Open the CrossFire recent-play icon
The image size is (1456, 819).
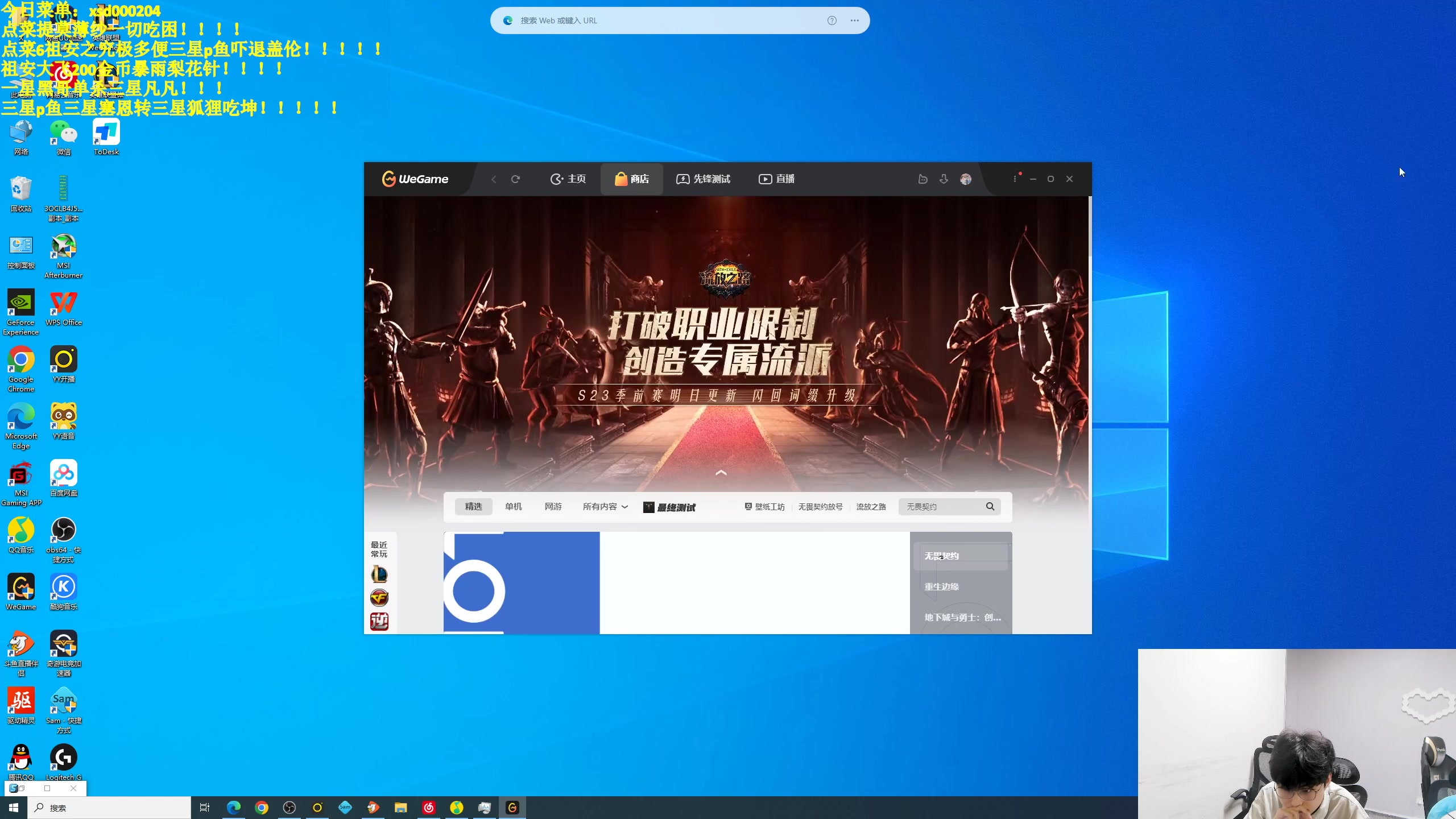click(x=379, y=598)
